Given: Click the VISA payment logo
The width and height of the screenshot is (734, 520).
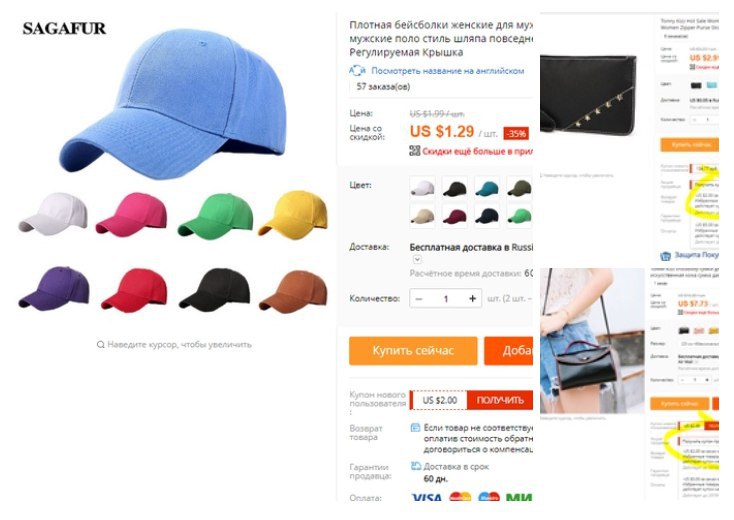Looking at the screenshot, I should click(x=426, y=498).
